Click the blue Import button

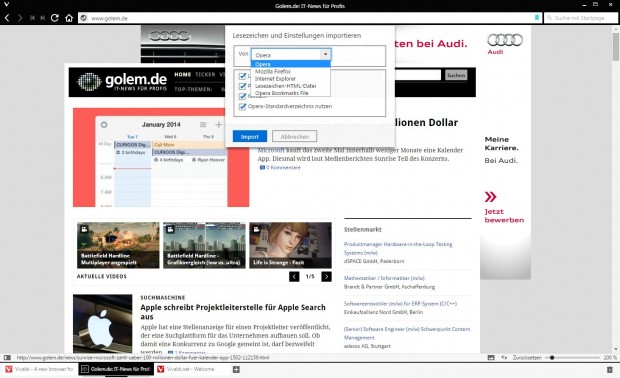(x=250, y=136)
